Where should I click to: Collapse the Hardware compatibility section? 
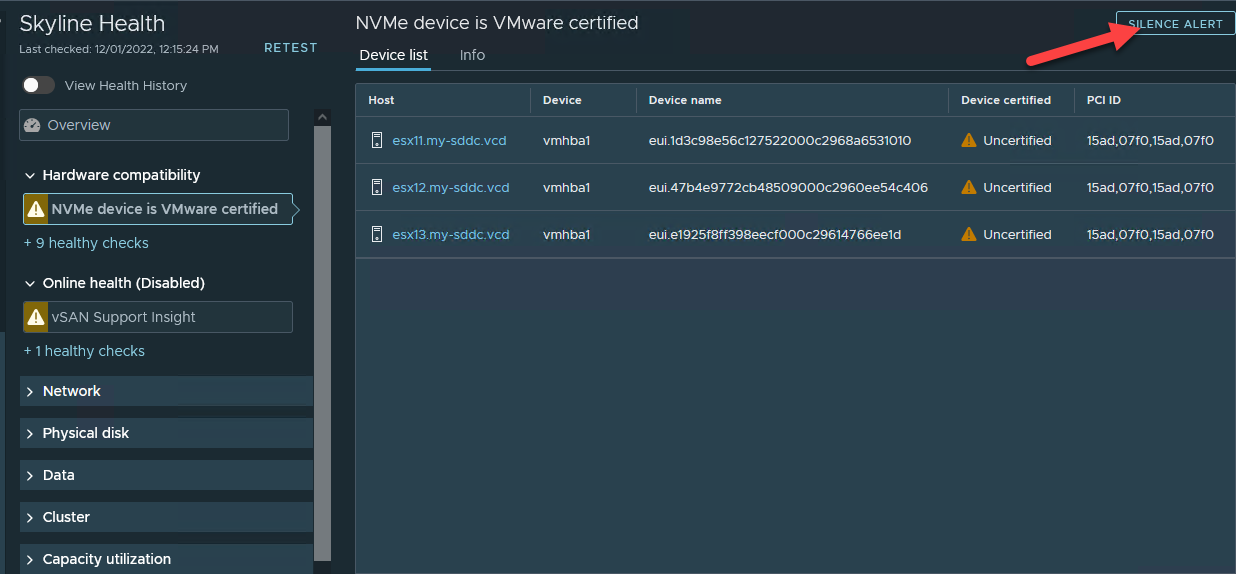(30, 175)
